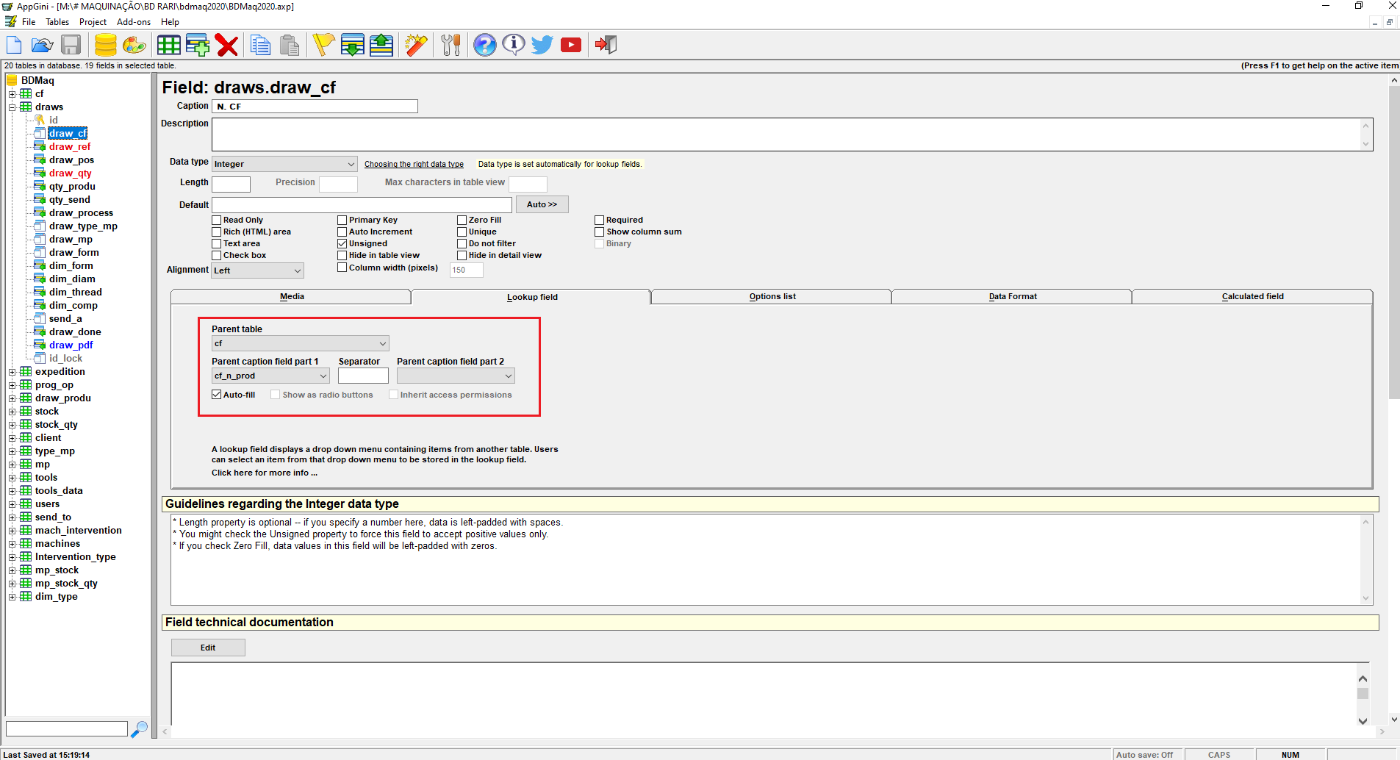Open help with blue question mark icon

click(485, 44)
